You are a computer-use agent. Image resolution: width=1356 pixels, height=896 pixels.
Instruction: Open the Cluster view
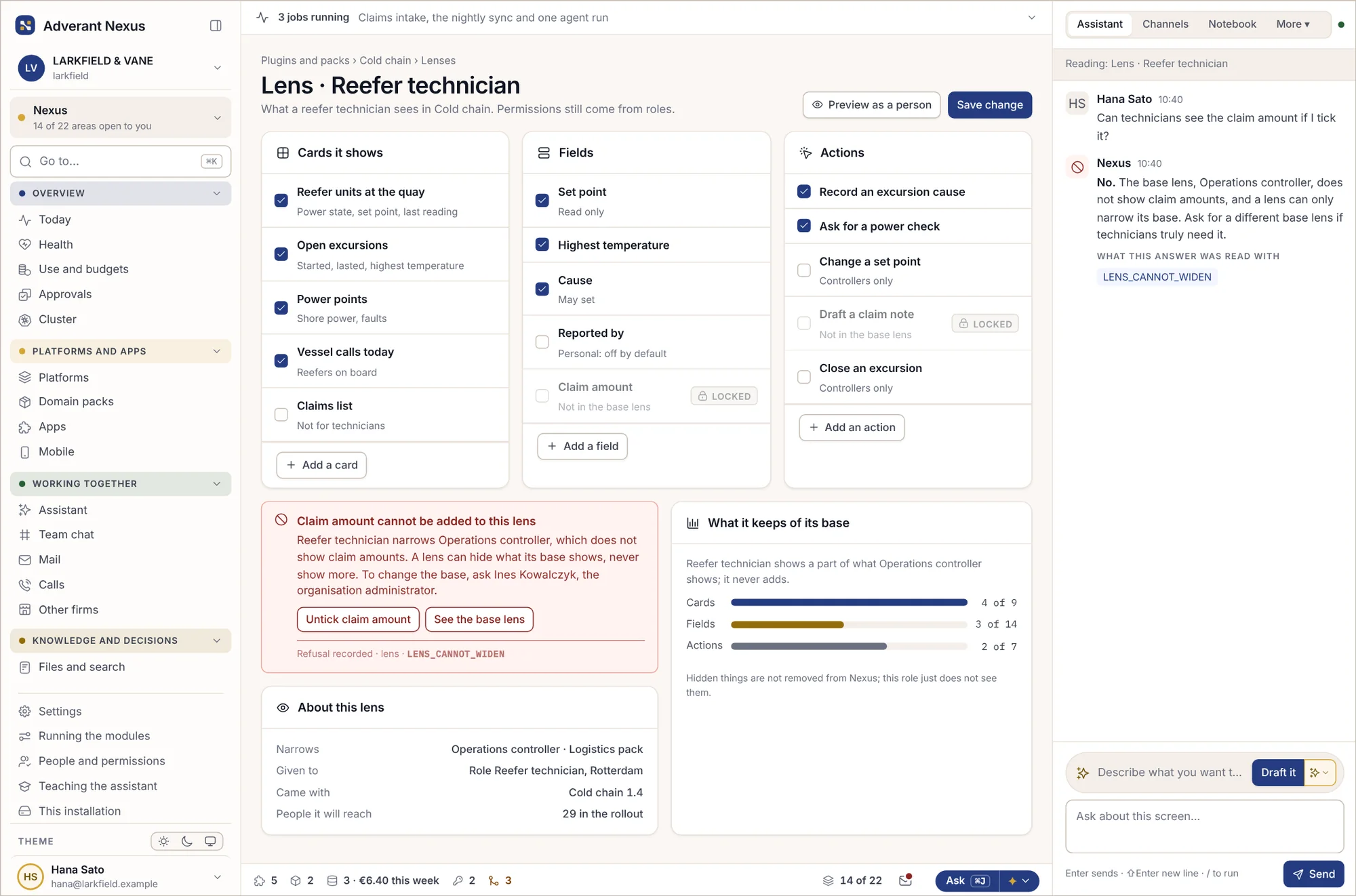(x=57, y=319)
